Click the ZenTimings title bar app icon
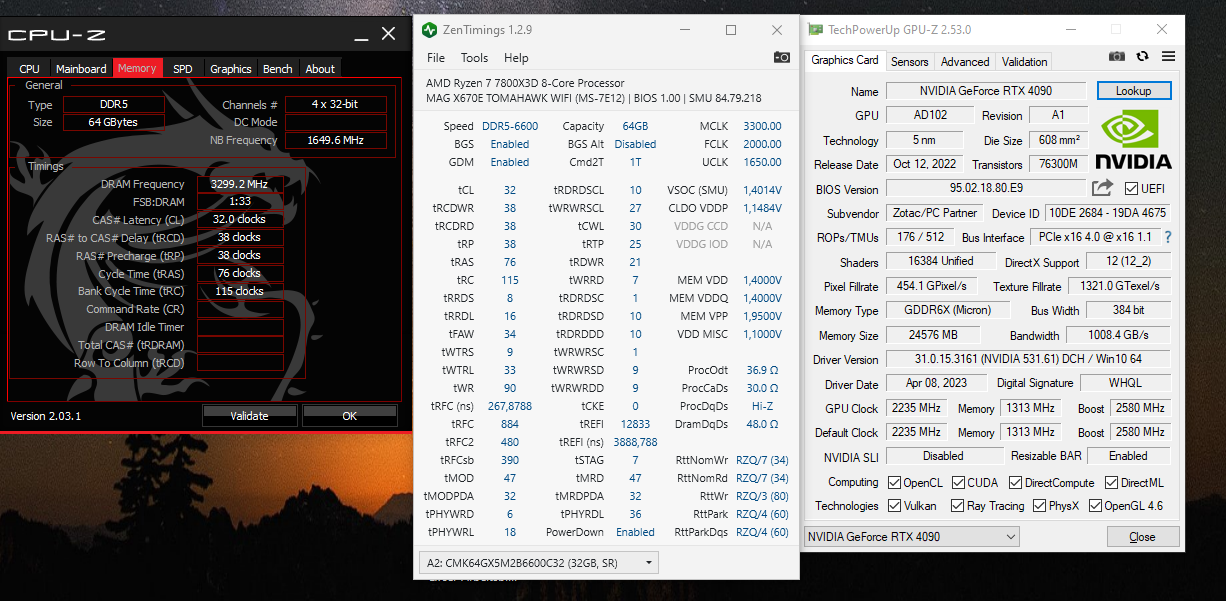This screenshot has height=601, width=1226. 429,30
